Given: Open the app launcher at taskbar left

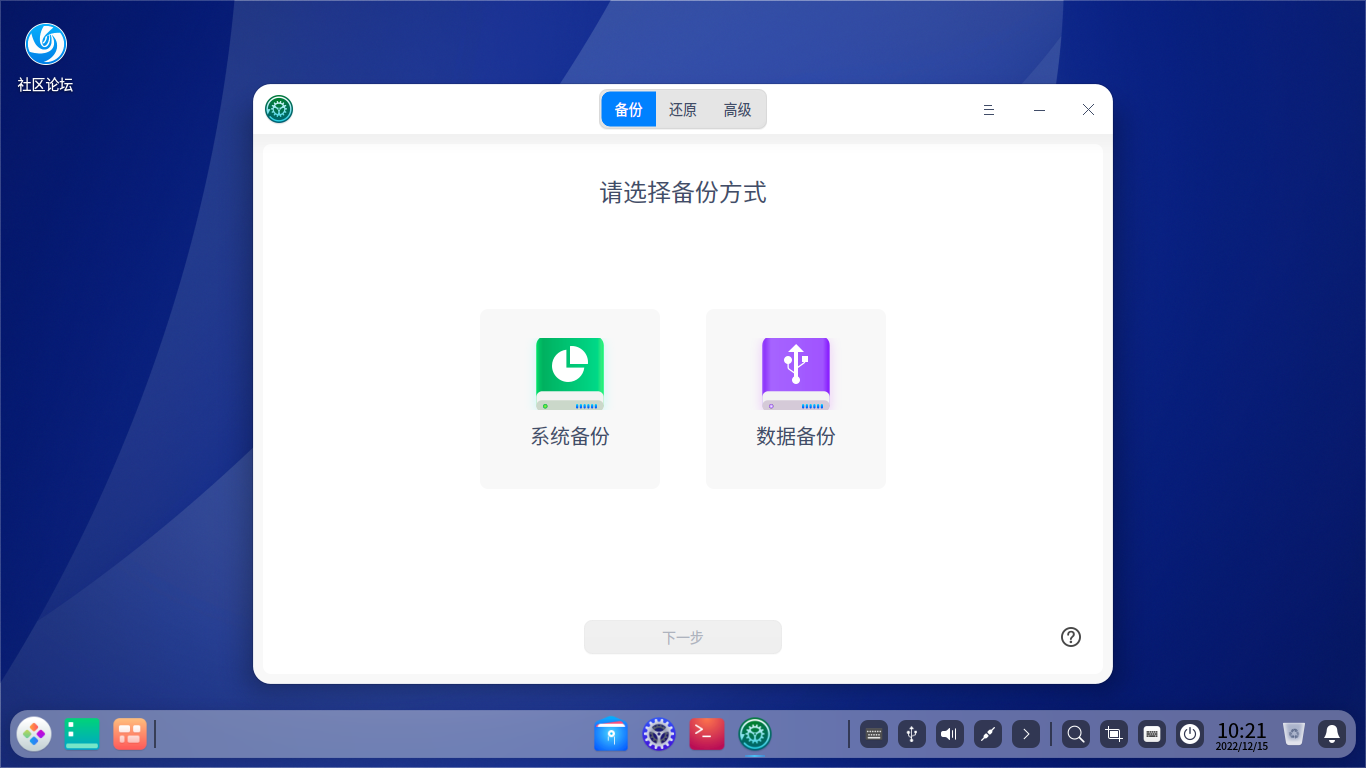Looking at the screenshot, I should click(x=33, y=734).
